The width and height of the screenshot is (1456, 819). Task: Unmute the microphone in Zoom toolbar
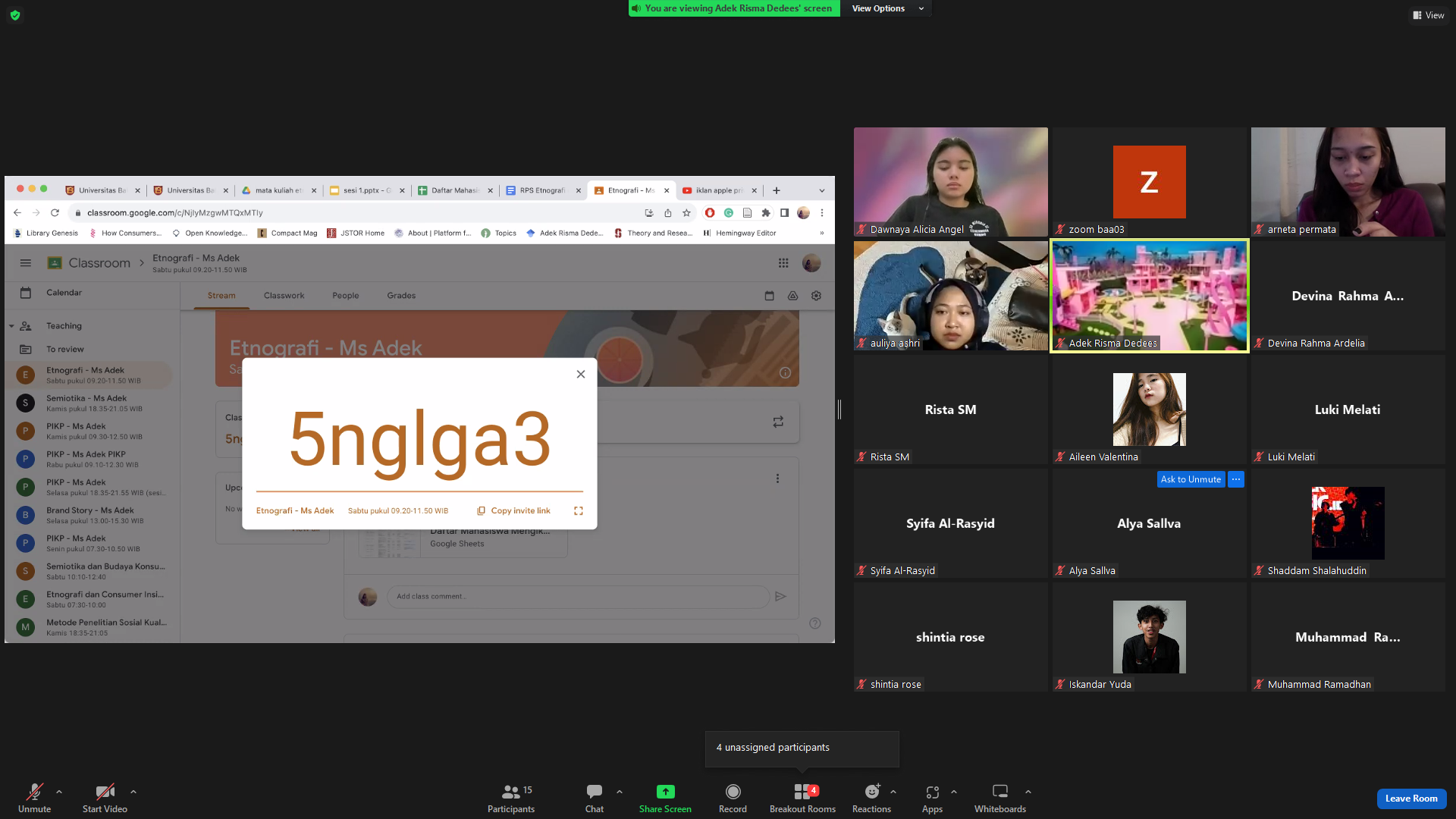point(34,798)
